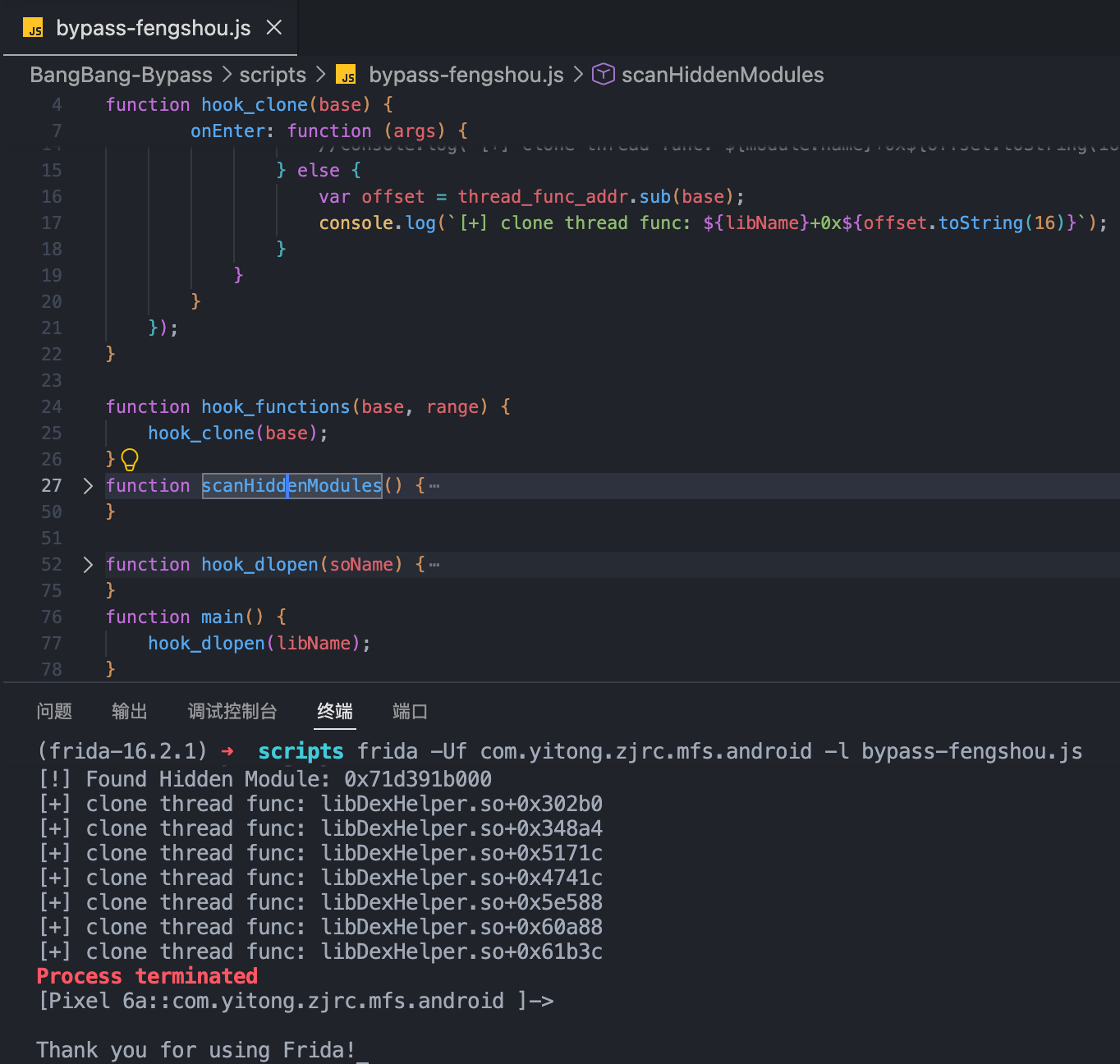Unfold ellipsis after scanHiddenModules() {
Viewport: 1120px width, 1064px height.
[434, 486]
